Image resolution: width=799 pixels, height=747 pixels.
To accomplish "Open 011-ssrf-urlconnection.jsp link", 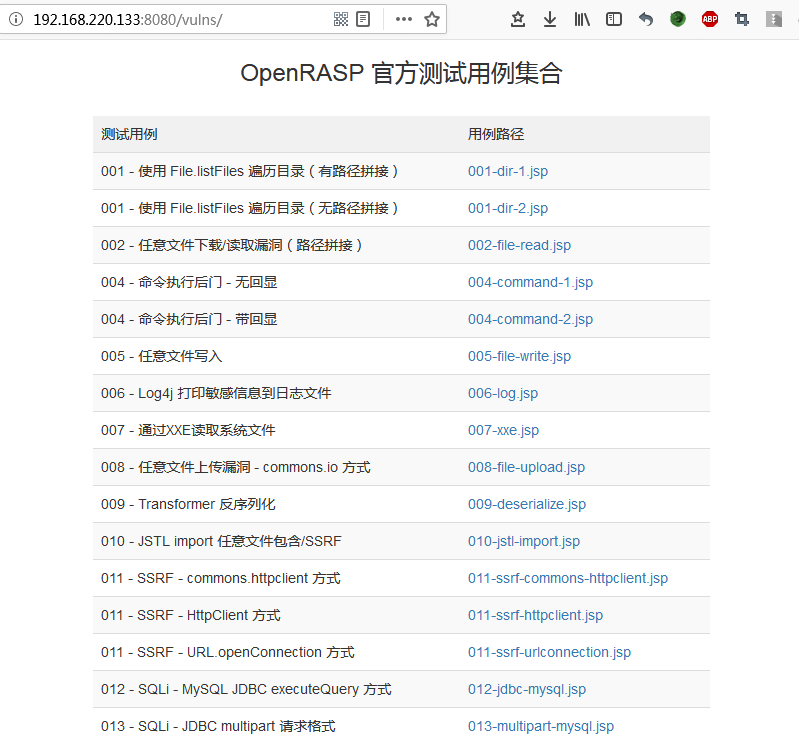I will coord(549,652).
